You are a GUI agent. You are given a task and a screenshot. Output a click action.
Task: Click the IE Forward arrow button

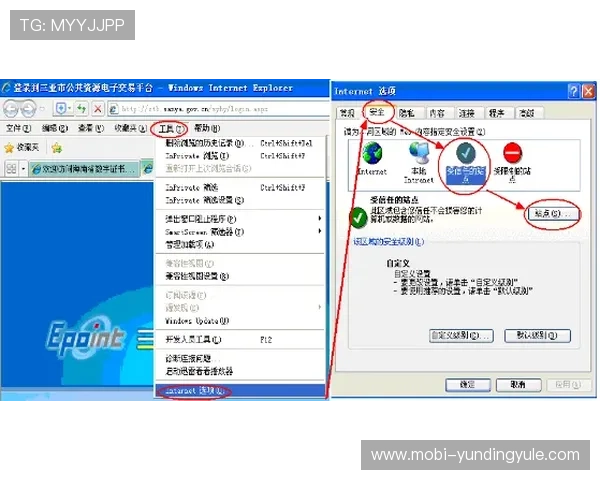pyautogui.click(x=28, y=109)
